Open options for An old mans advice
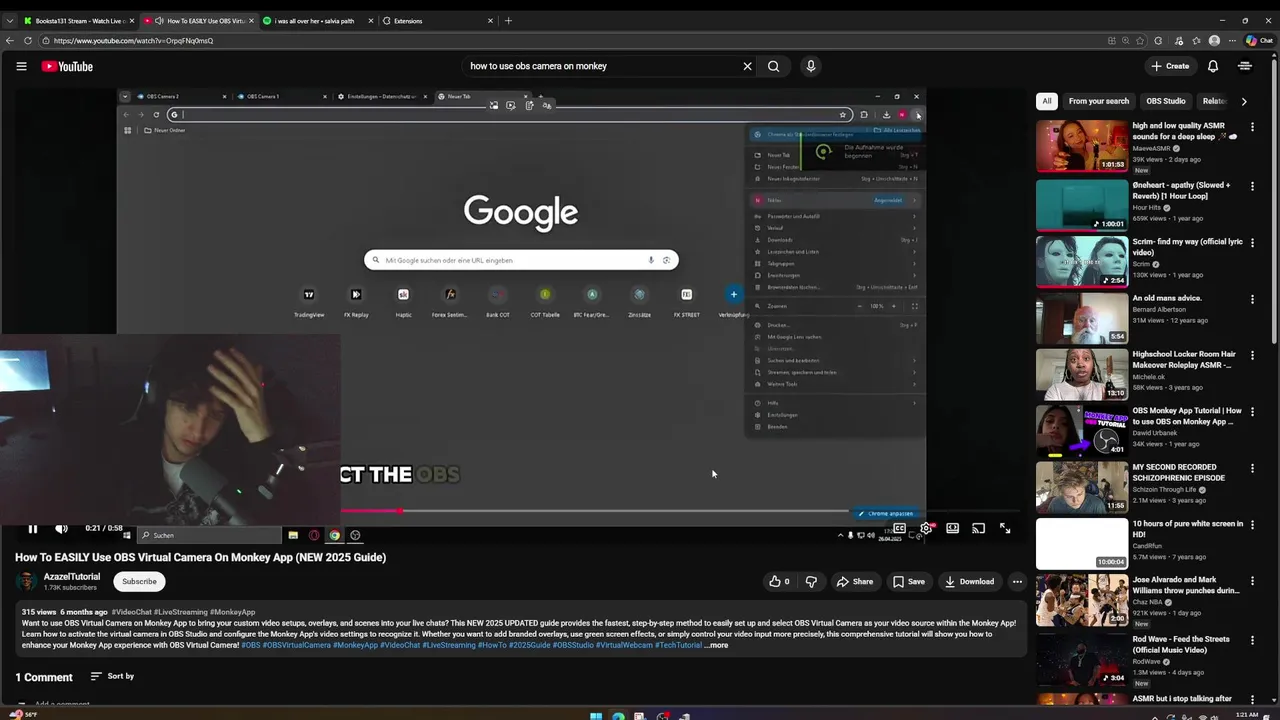This screenshot has height=720, width=1280. (1252, 299)
